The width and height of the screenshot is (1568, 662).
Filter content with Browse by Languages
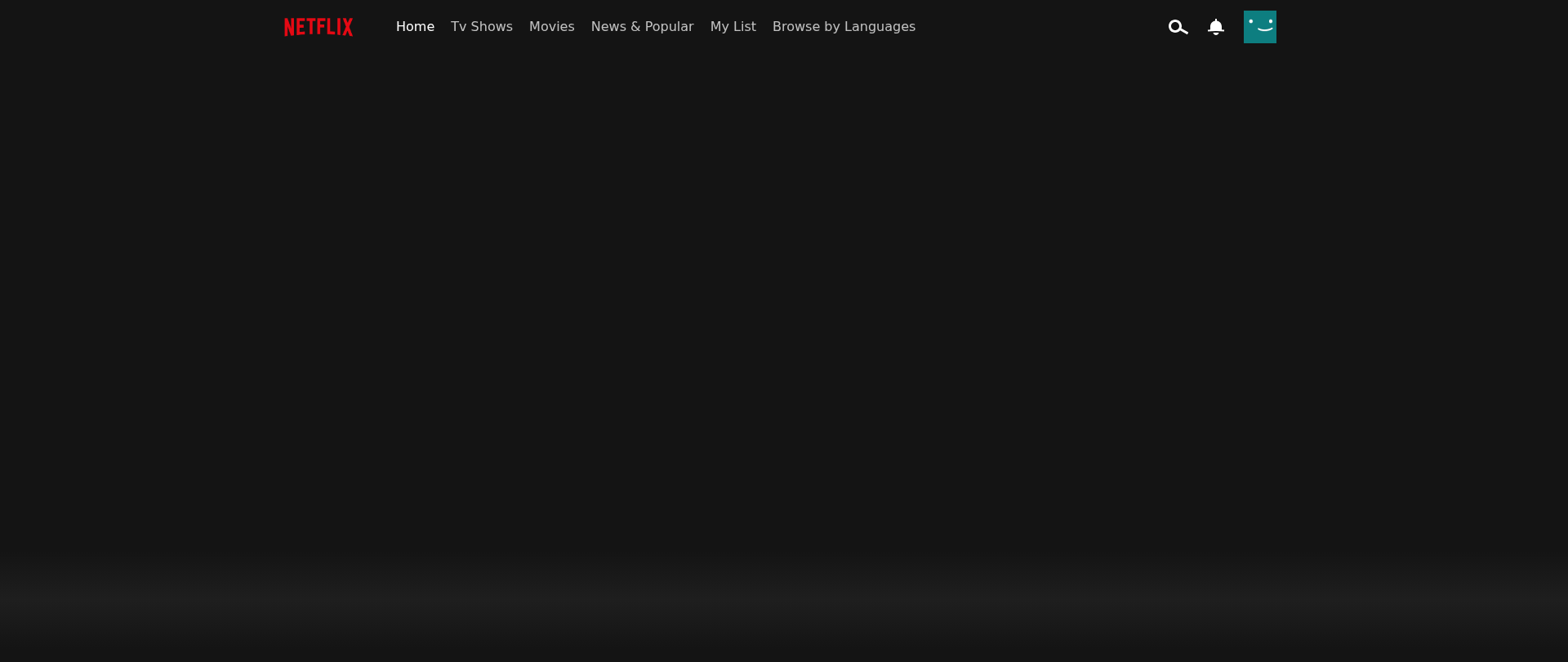844,27
